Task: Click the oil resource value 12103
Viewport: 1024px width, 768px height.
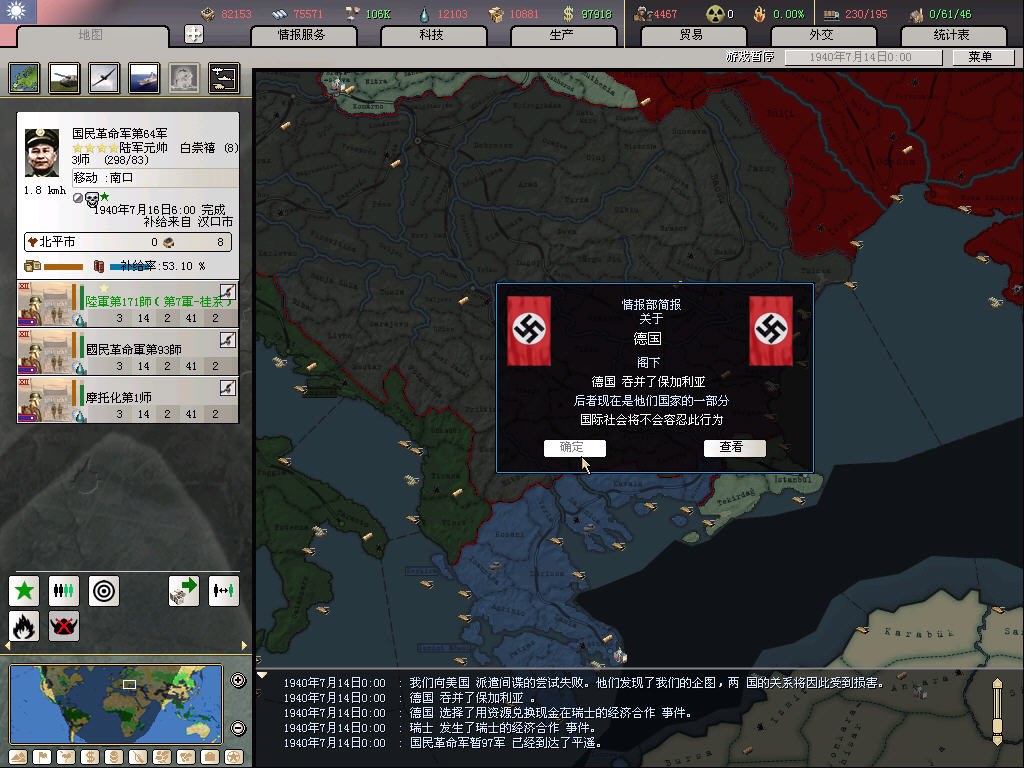Action: (452, 14)
